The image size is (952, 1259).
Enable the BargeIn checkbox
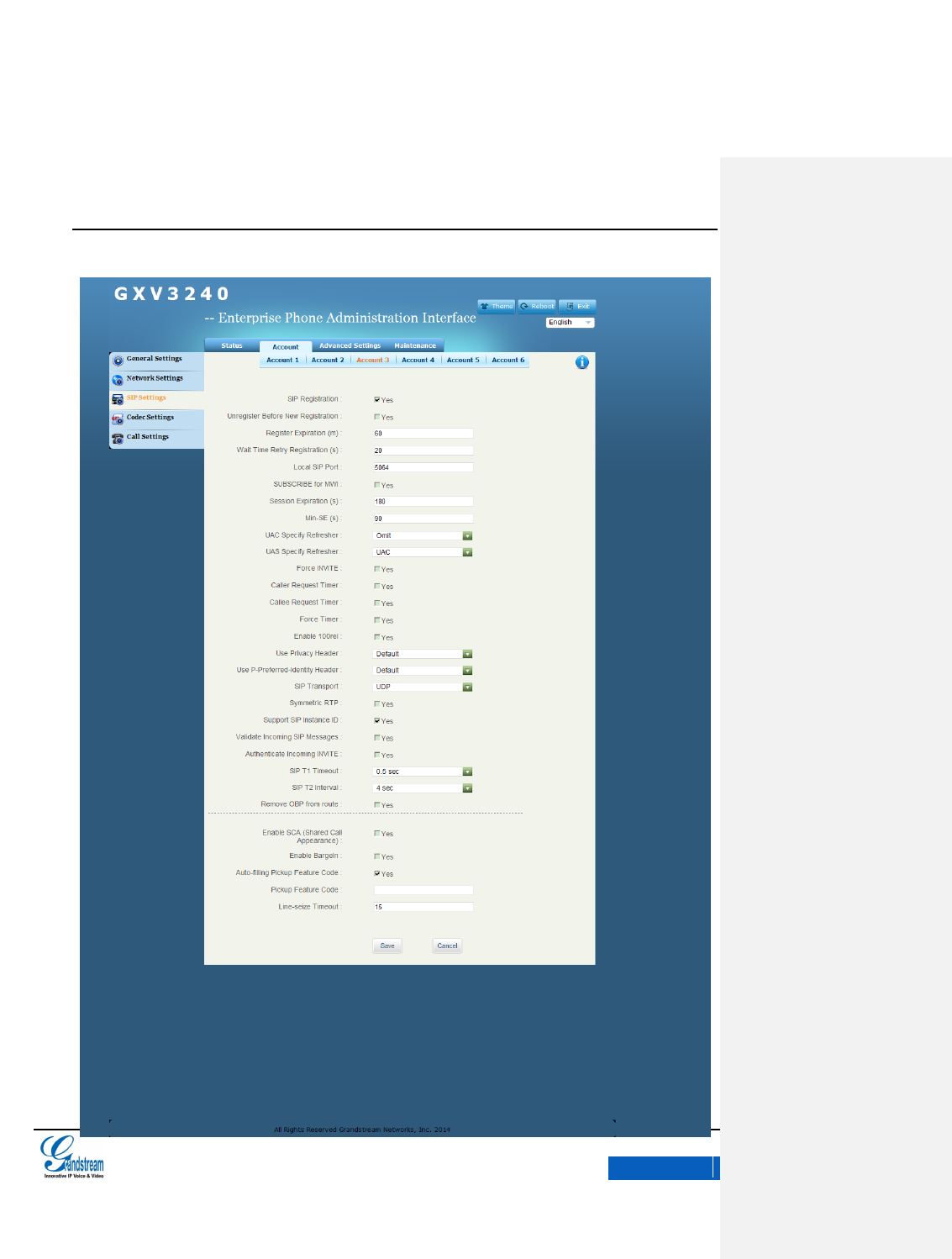tap(377, 856)
